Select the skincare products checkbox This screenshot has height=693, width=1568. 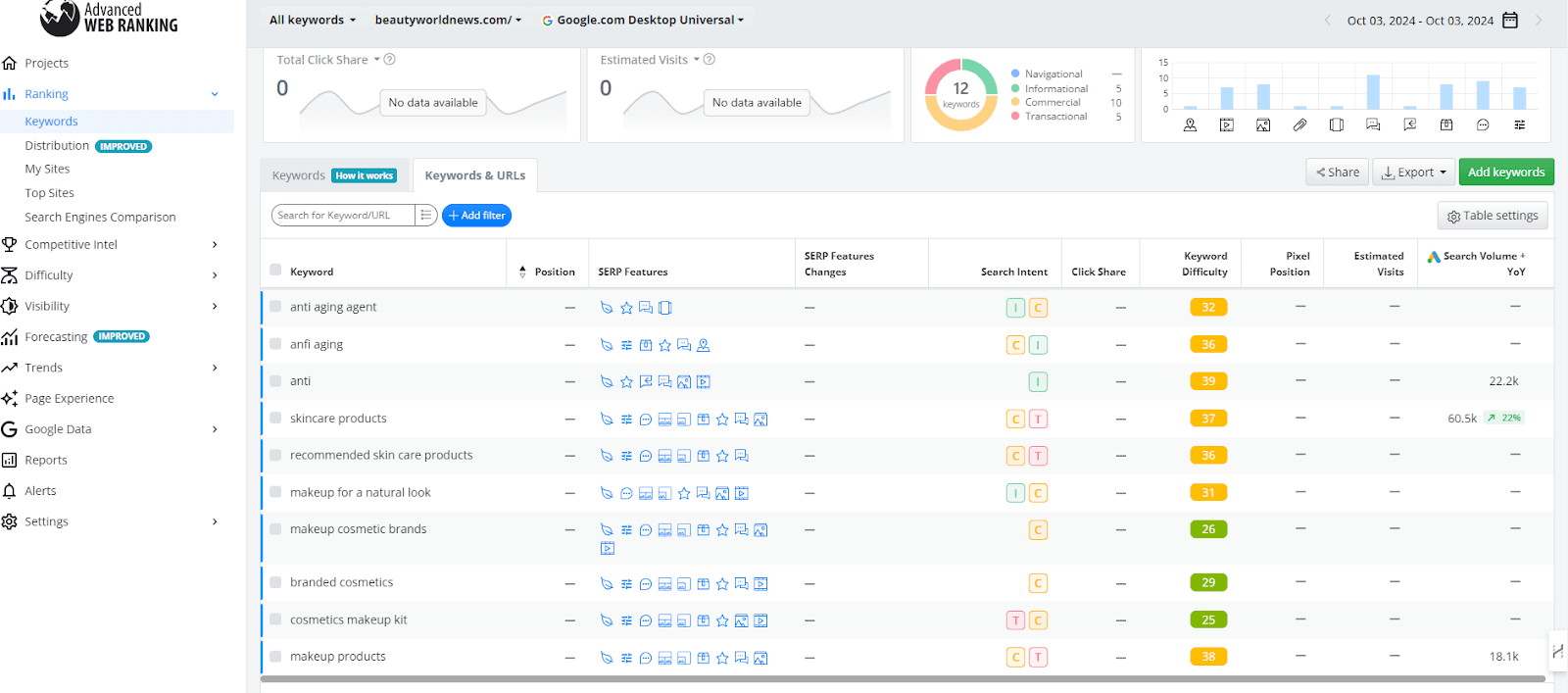tap(275, 418)
